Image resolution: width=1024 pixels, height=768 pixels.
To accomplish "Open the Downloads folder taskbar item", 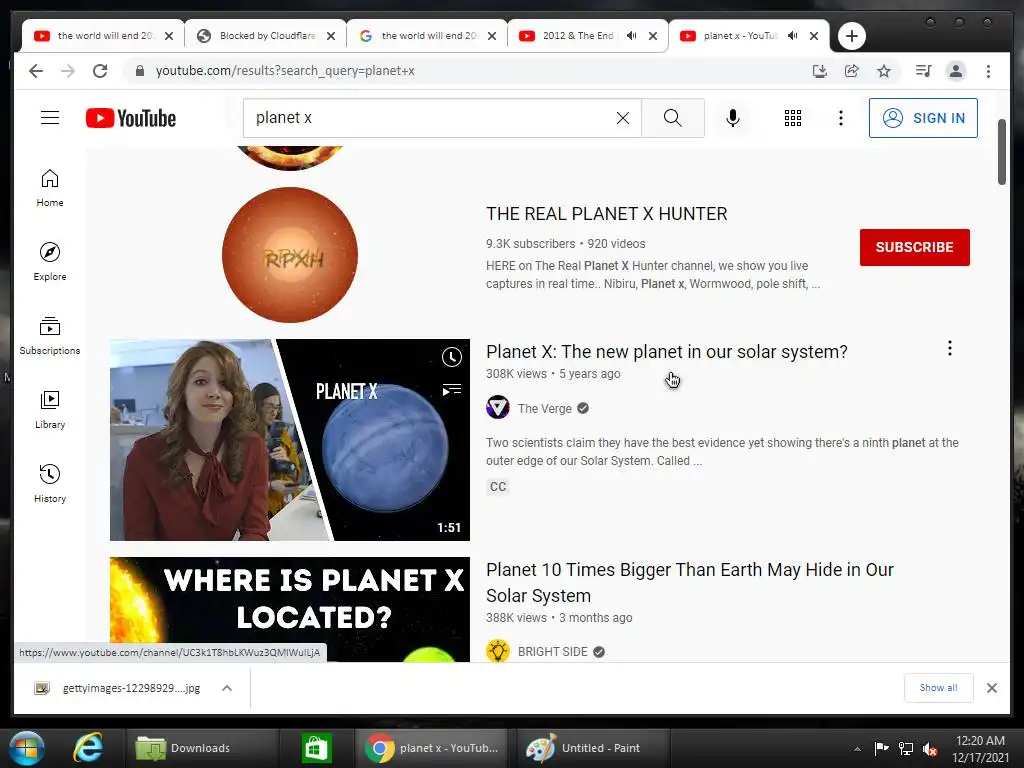I will 200,748.
